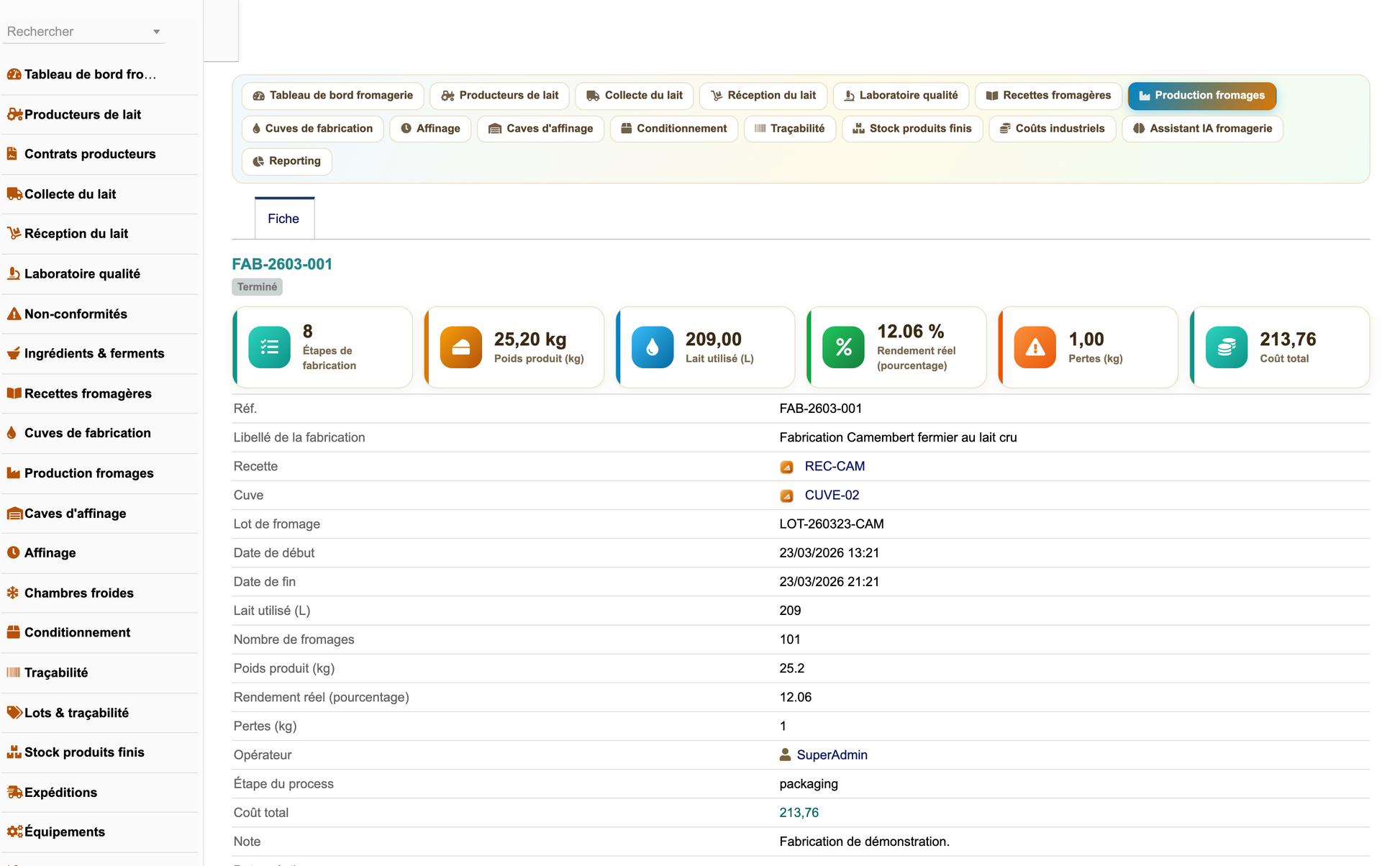The image size is (1400, 866).
Task: Click the Rendement réel percent card icon
Action: click(843, 347)
